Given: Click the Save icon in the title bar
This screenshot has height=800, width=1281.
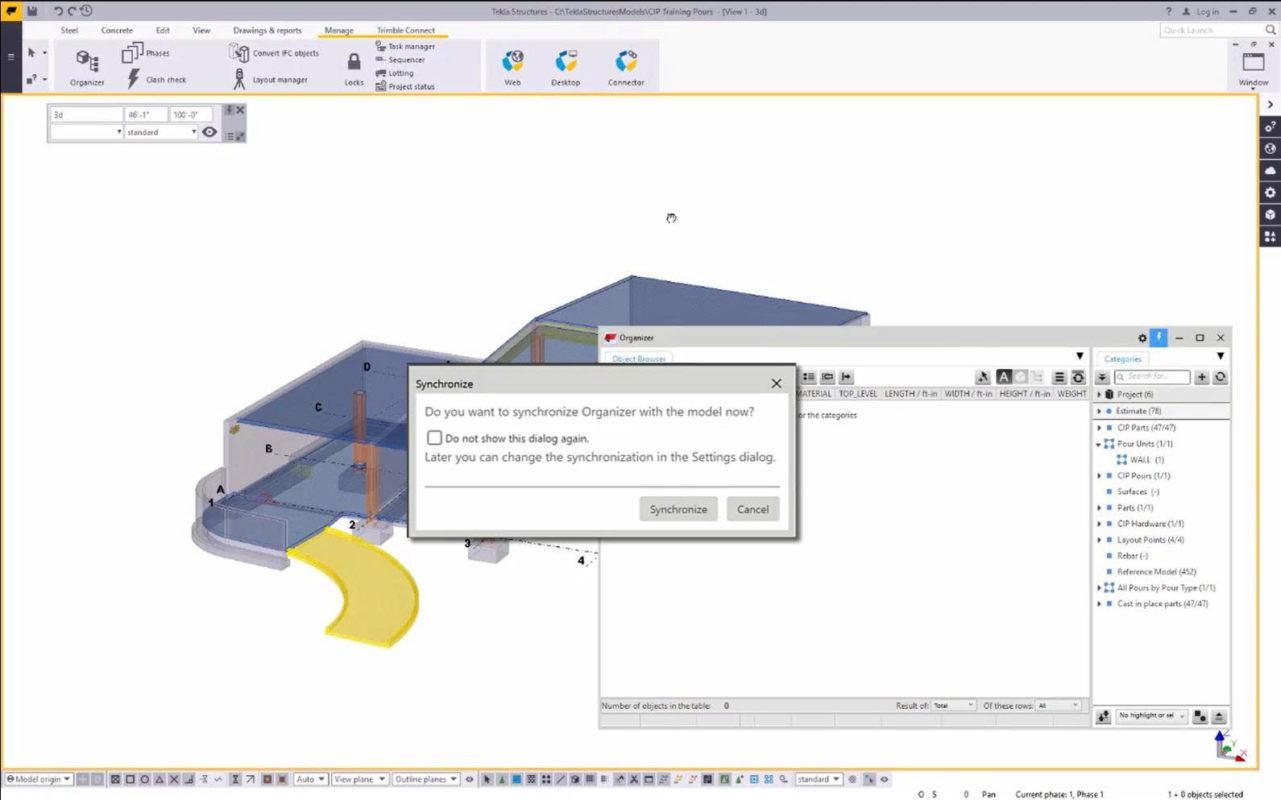Looking at the screenshot, I should coord(33,11).
